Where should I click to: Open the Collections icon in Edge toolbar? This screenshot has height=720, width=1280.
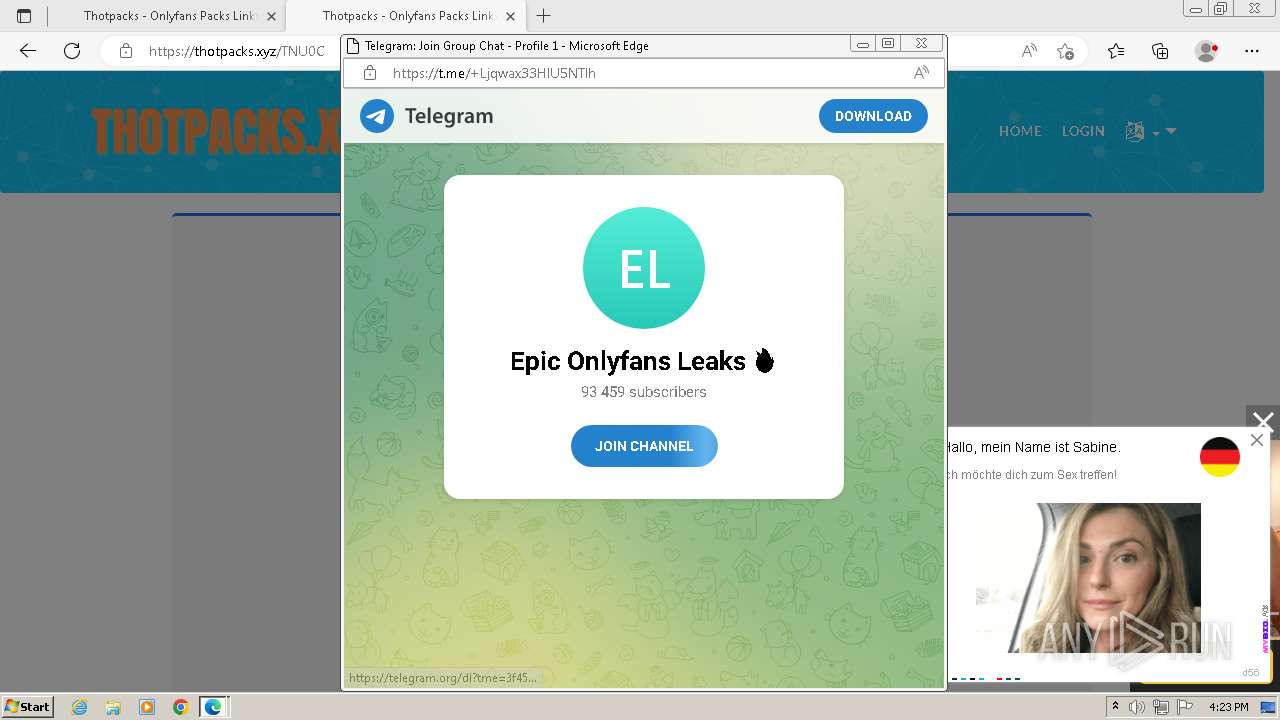coord(1160,51)
